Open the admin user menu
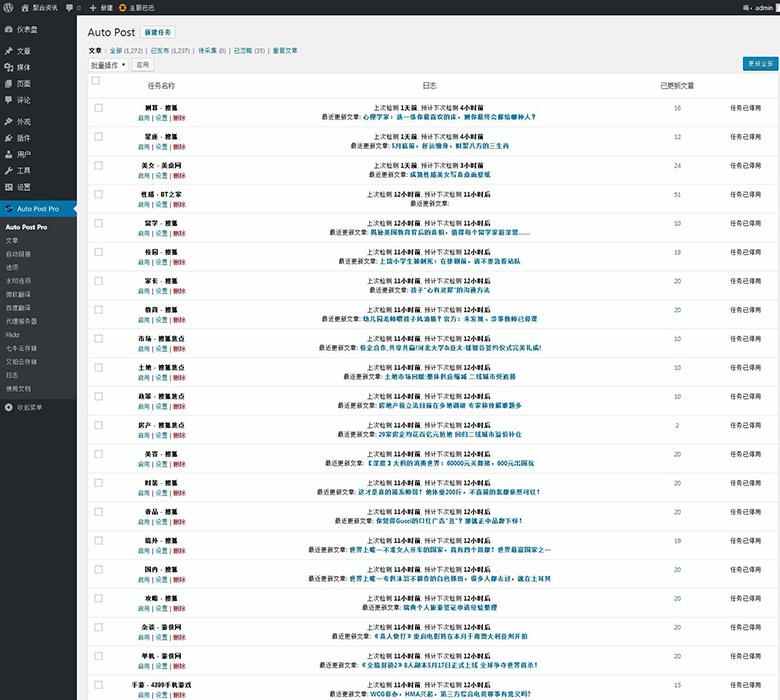The image size is (780, 700). tap(760, 8)
